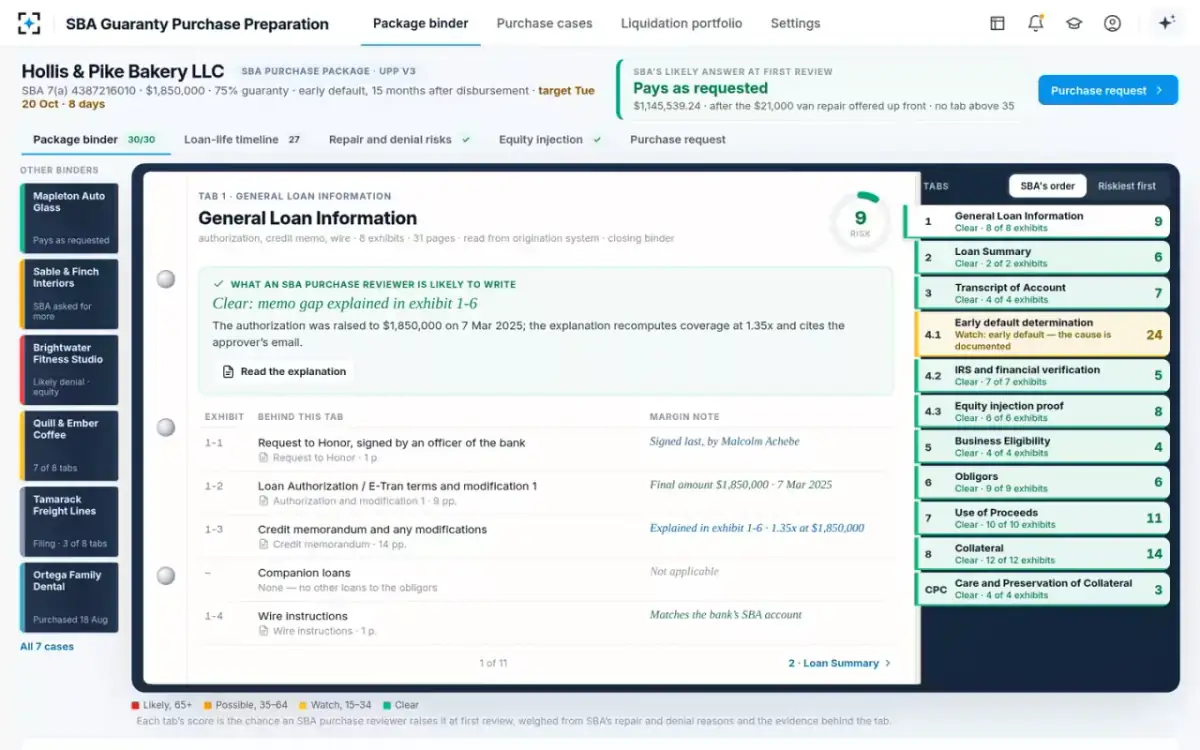Open Mapleton Auto Glass binder
This screenshot has height=750, width=1200.
69,218
